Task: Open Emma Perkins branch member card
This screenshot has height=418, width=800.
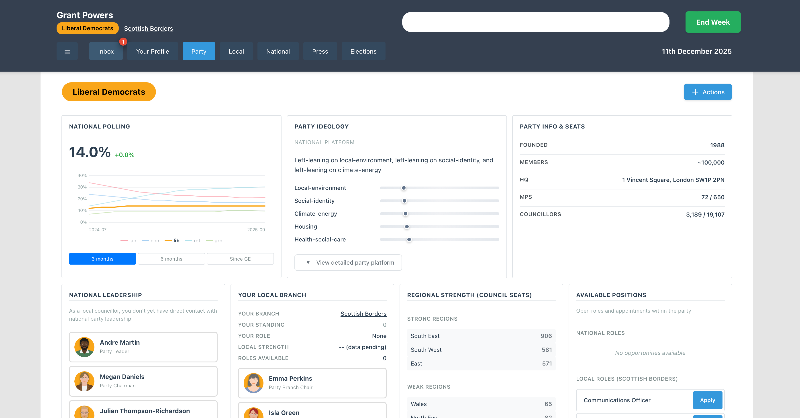Action: tap(312, 383)
